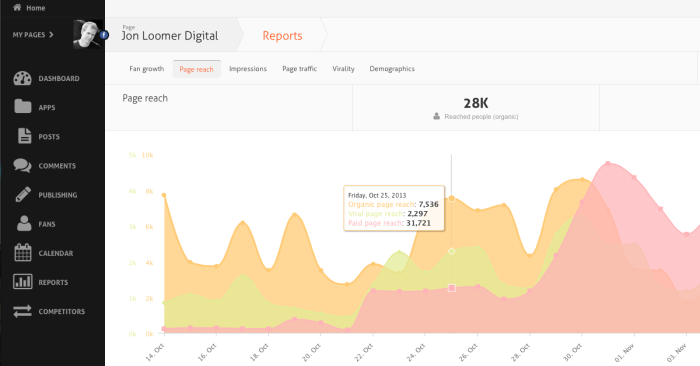This screenshot has width=700, height=366.
Task: Click Competitors text in sidebar
Action: coord(62,312)
